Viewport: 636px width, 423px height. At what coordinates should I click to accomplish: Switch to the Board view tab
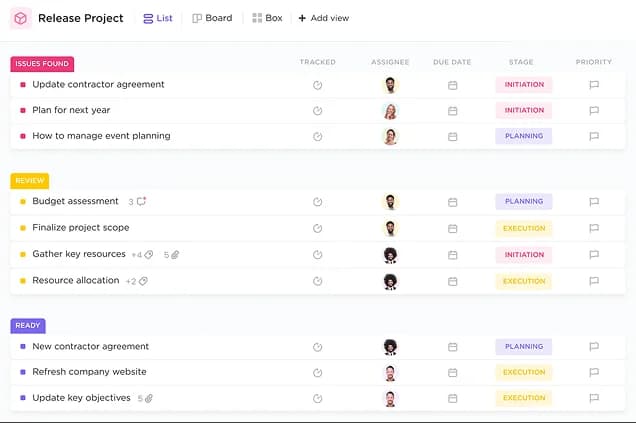click(x=212, y=18)
